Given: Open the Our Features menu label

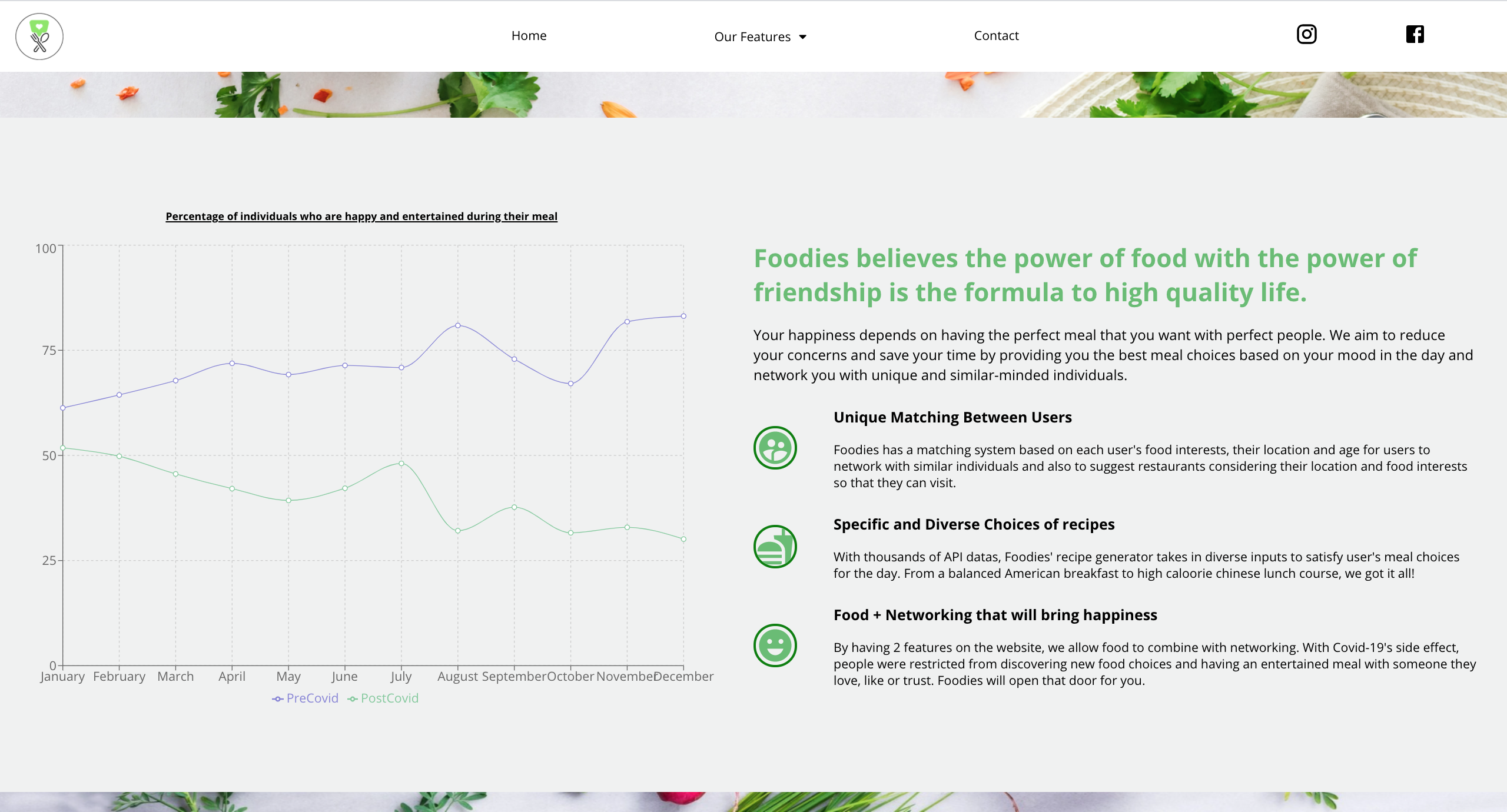Looking at the screenshot, I should (752, 37).
